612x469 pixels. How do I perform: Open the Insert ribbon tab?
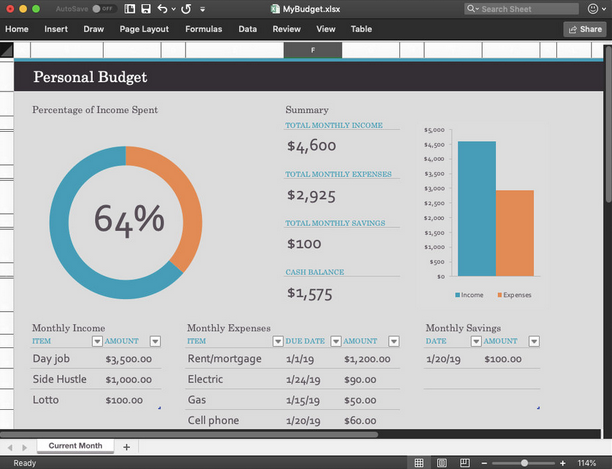[x=56, y=29]
